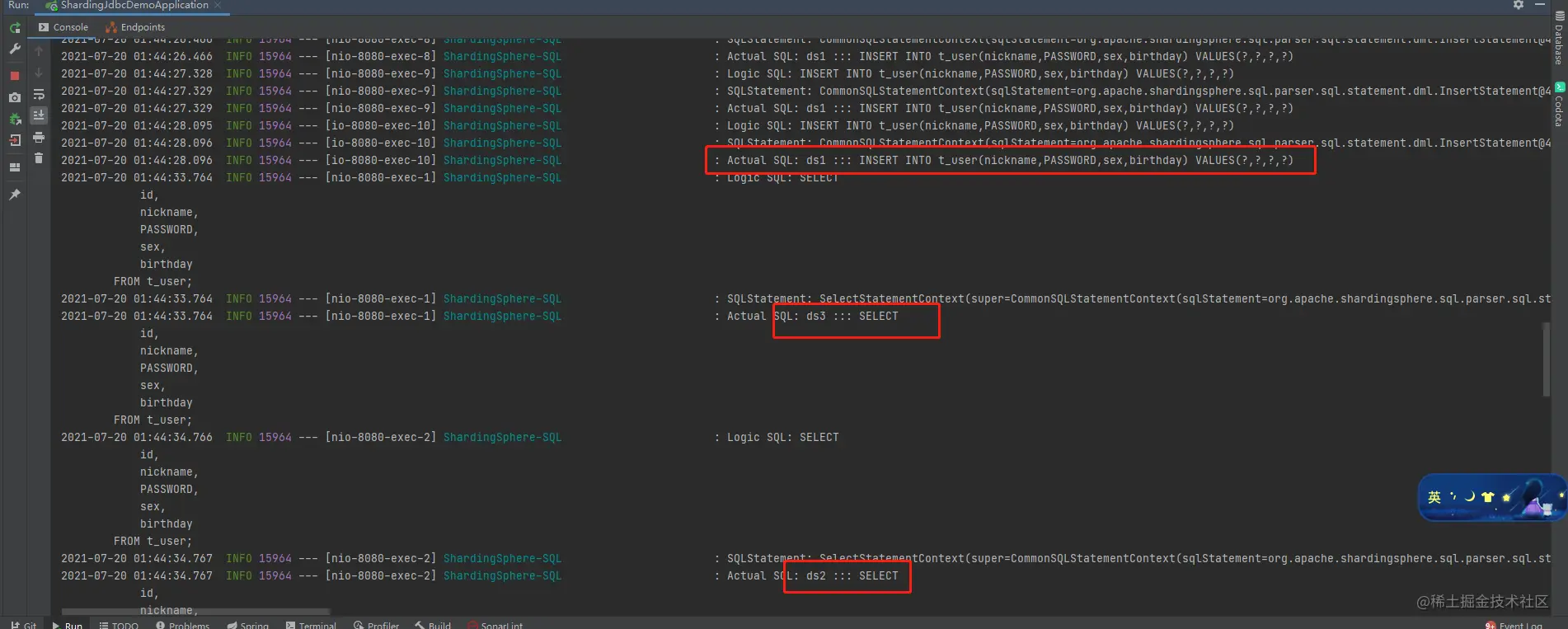Toggle scroll to end of console
This screenshot has width=1568, height=629.
point(39,115)
